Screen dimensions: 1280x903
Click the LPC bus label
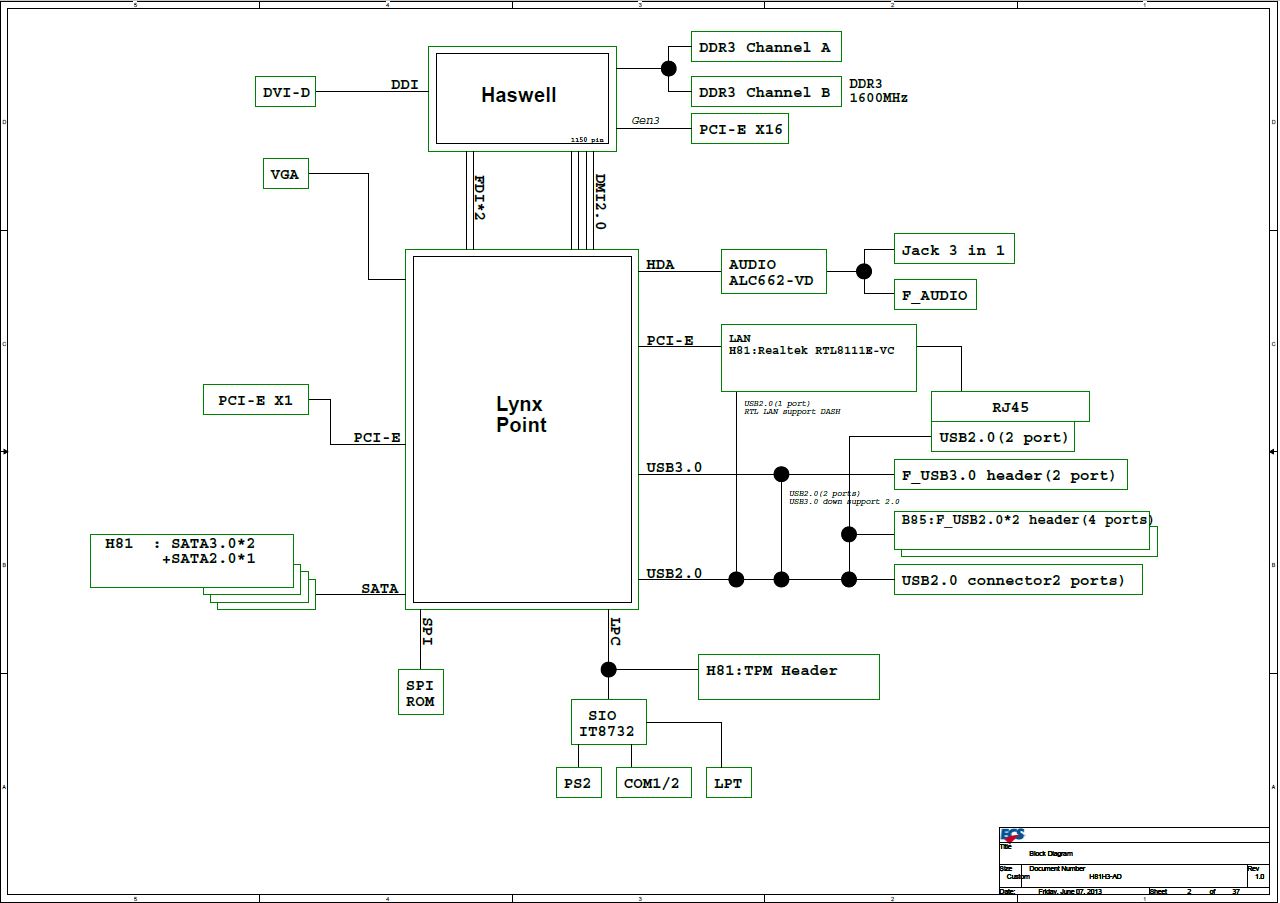(615, 632)
